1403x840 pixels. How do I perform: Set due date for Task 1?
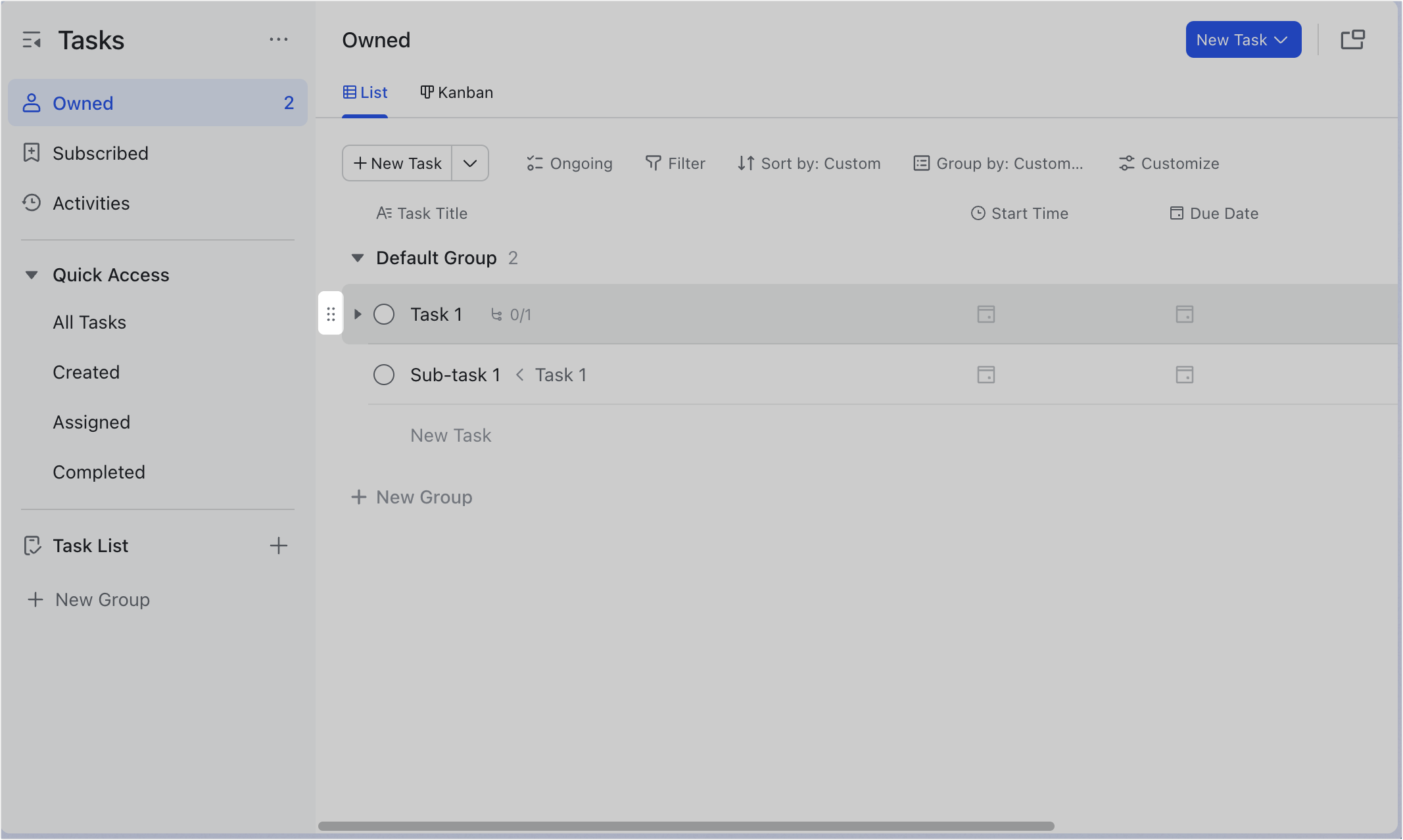1185,314
